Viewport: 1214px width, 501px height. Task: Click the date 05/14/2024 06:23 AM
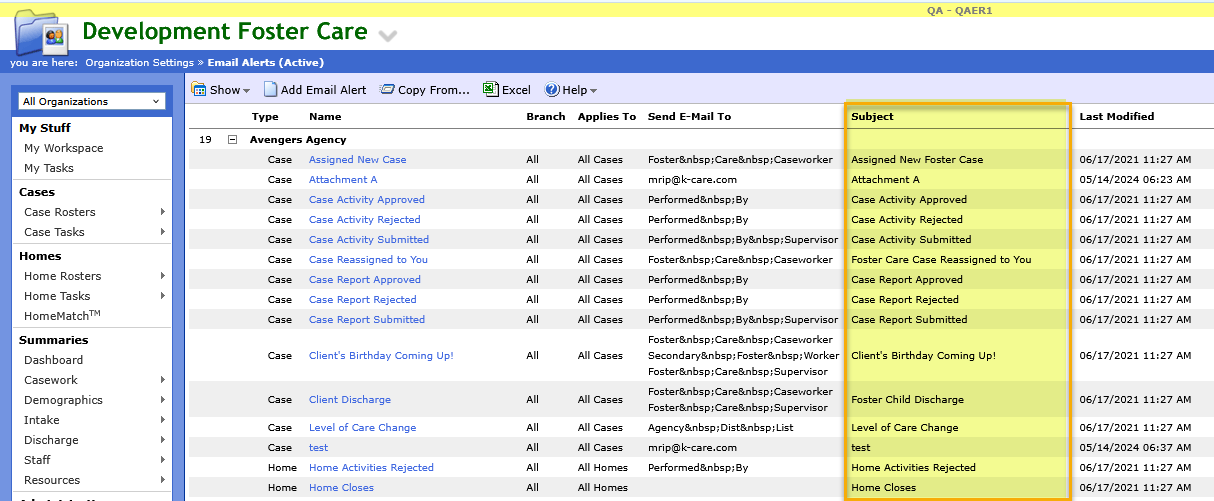click(1135, 180)
